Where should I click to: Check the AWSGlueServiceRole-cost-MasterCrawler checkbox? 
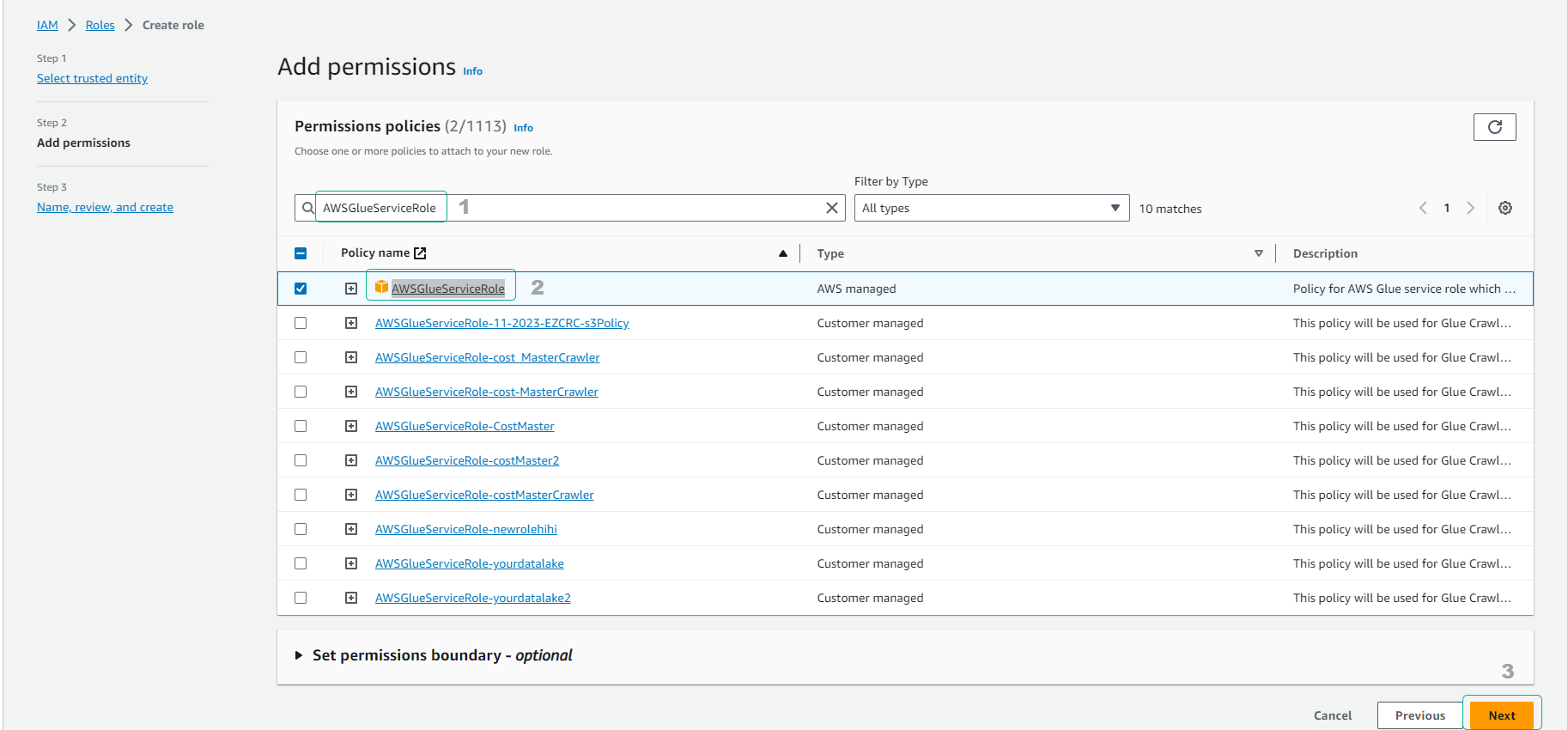point(301,392)
